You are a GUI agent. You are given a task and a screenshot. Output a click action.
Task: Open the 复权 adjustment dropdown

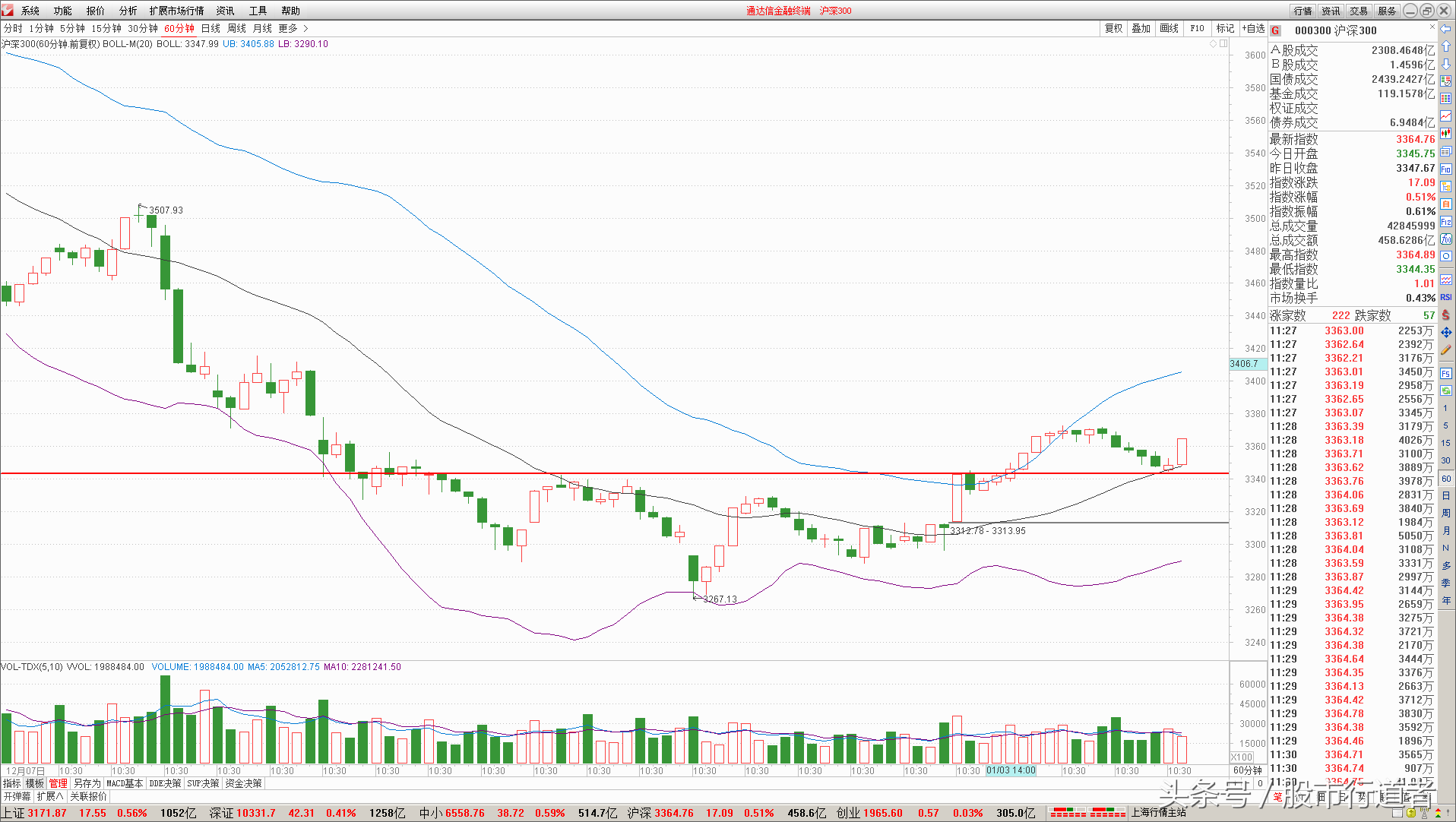(1113, 28)
